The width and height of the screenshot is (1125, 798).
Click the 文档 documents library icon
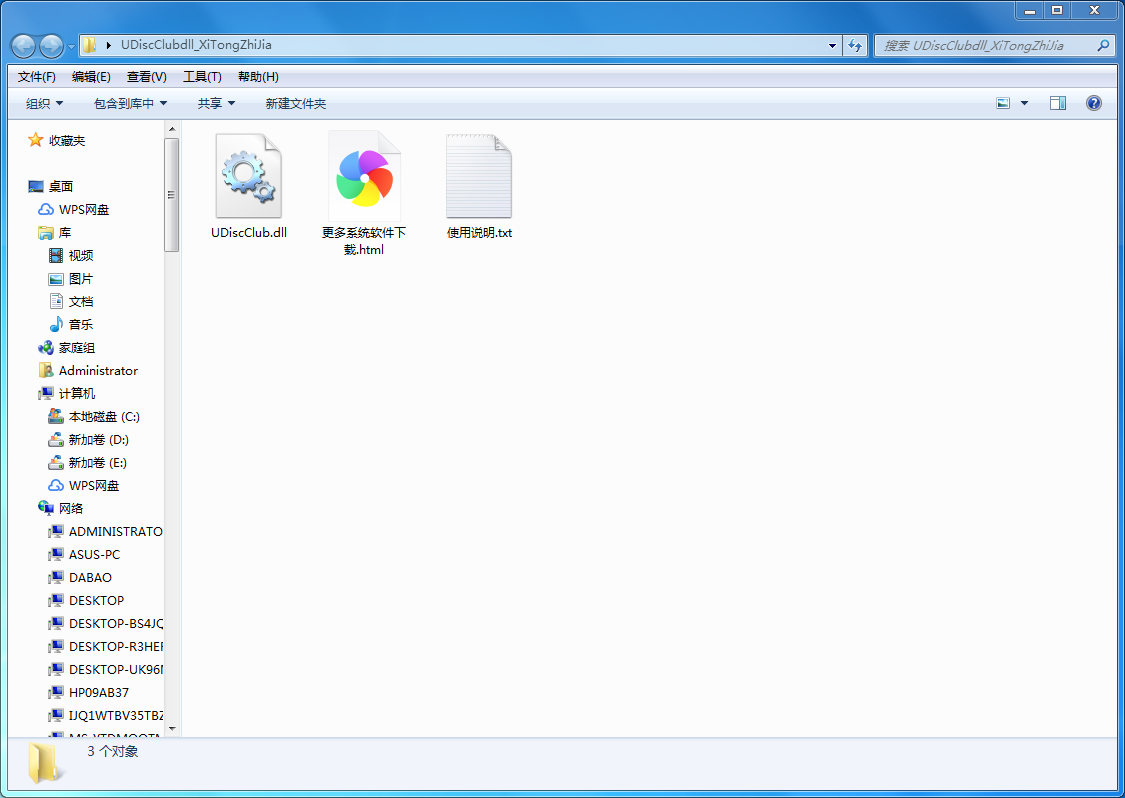point(56,301)
